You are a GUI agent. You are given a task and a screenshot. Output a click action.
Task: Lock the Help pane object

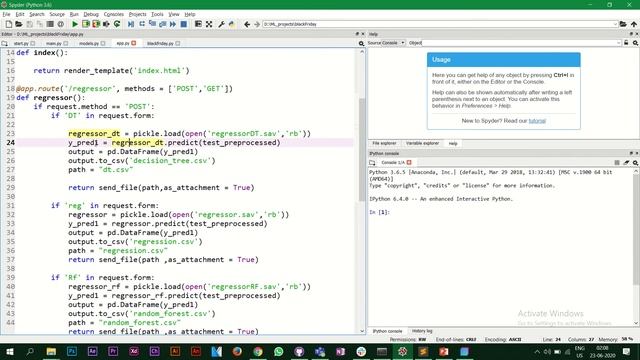pyautogui.click(x=626, y=43)
